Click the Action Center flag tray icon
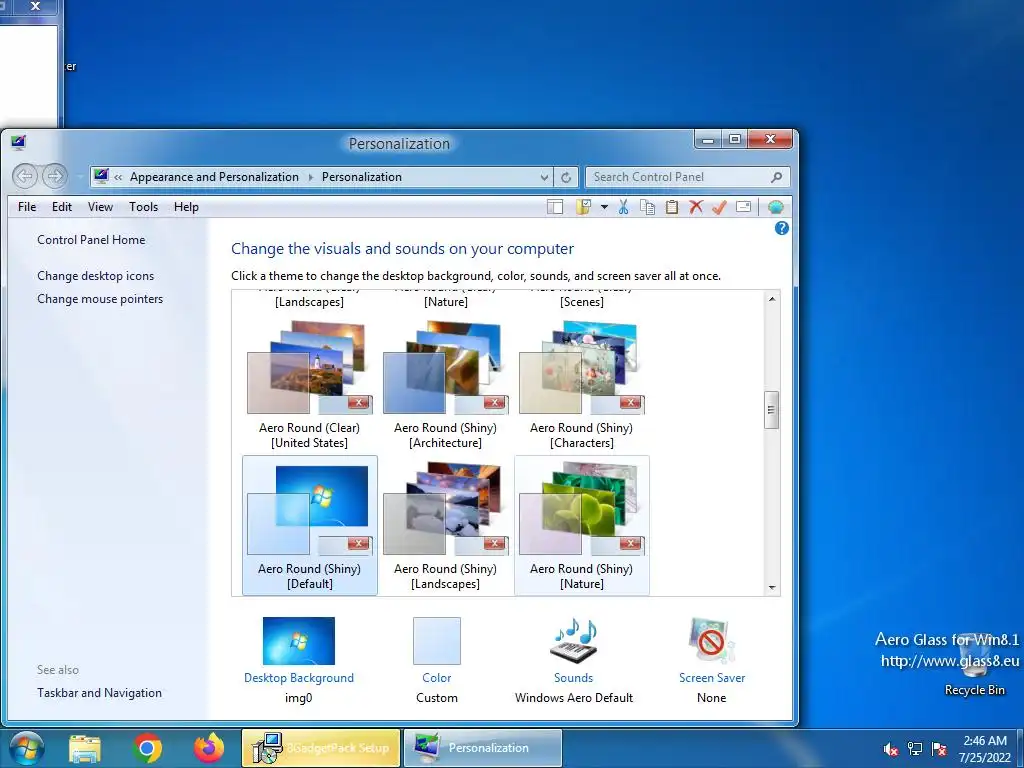The image size is (1024, 768). pos(939,749)
